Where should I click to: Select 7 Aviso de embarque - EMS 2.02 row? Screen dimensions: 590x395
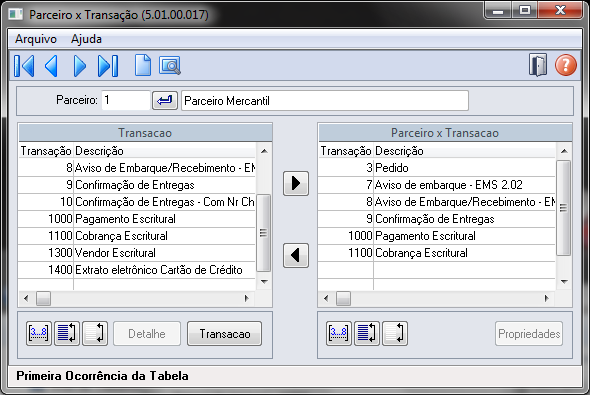click(437, 185)
